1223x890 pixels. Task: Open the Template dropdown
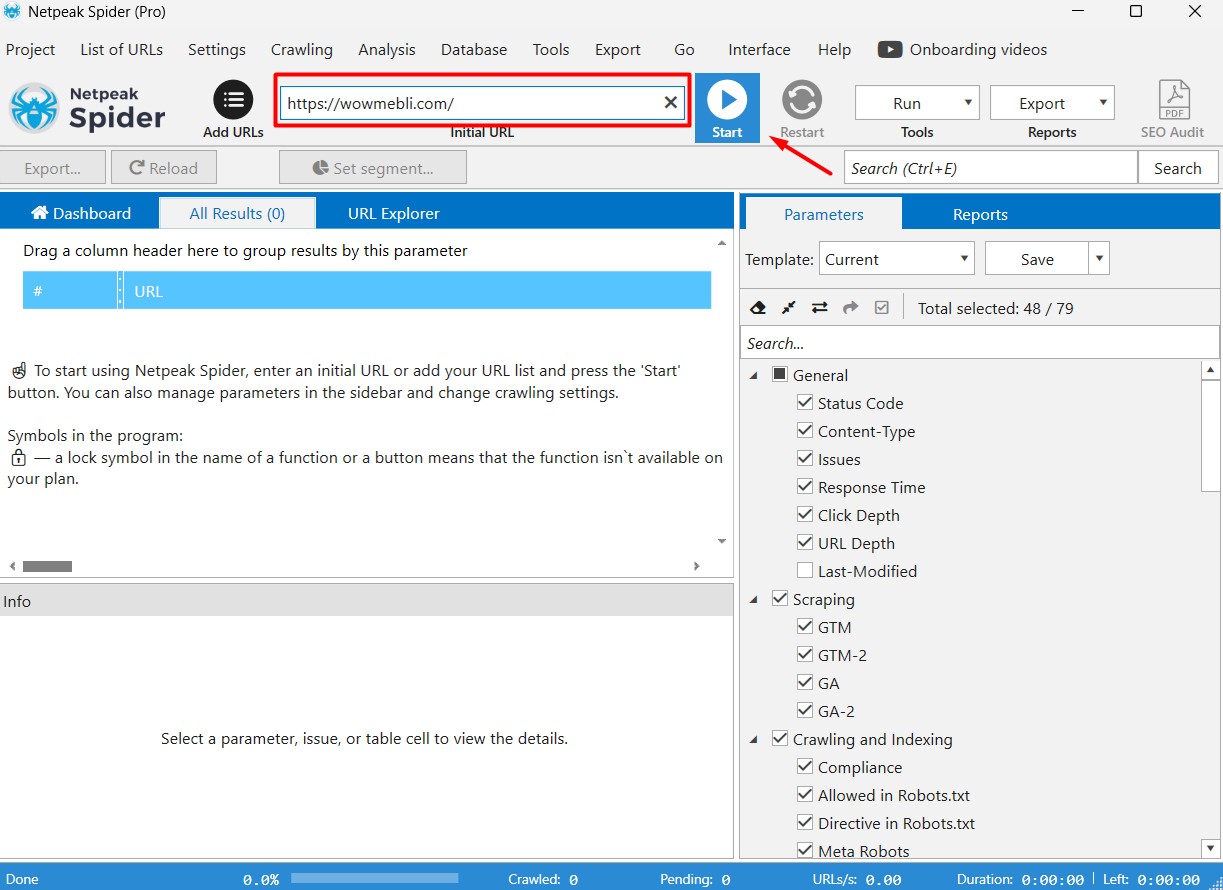pyautogui.click(x=896, y=259)
